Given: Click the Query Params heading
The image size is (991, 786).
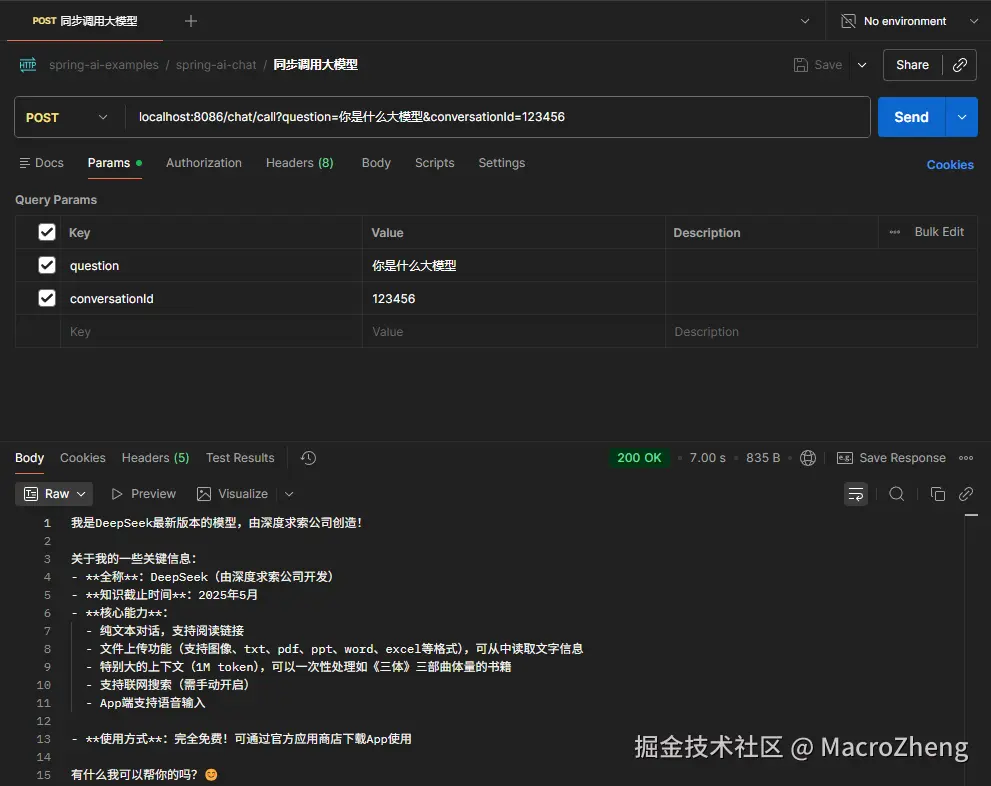Looking at the screenshot, I should [56, 200].
